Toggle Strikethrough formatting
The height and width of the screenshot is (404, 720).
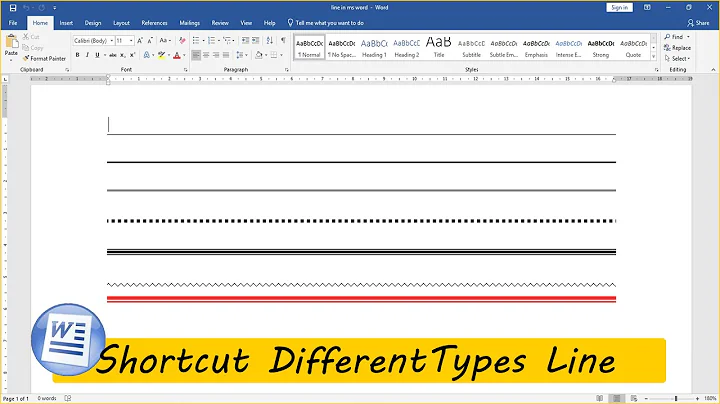(x=112, y=55)
